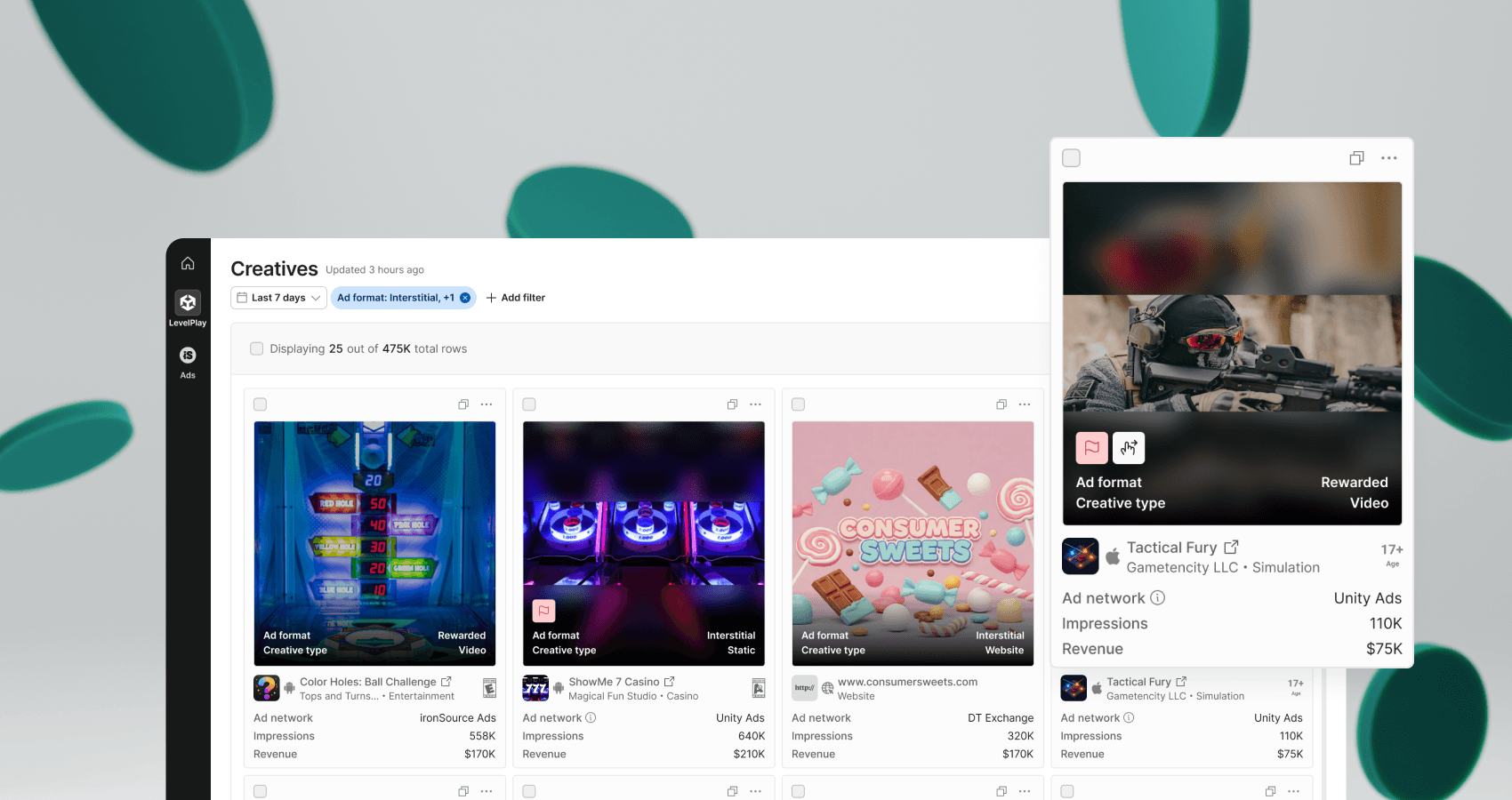Open the Last 7 days dropdown
This screenshot has height=800, width=1512.
(x=277, y=297)
